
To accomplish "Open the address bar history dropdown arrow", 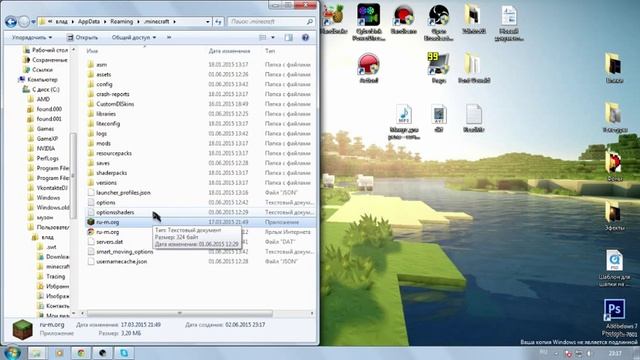I will 208,22.
